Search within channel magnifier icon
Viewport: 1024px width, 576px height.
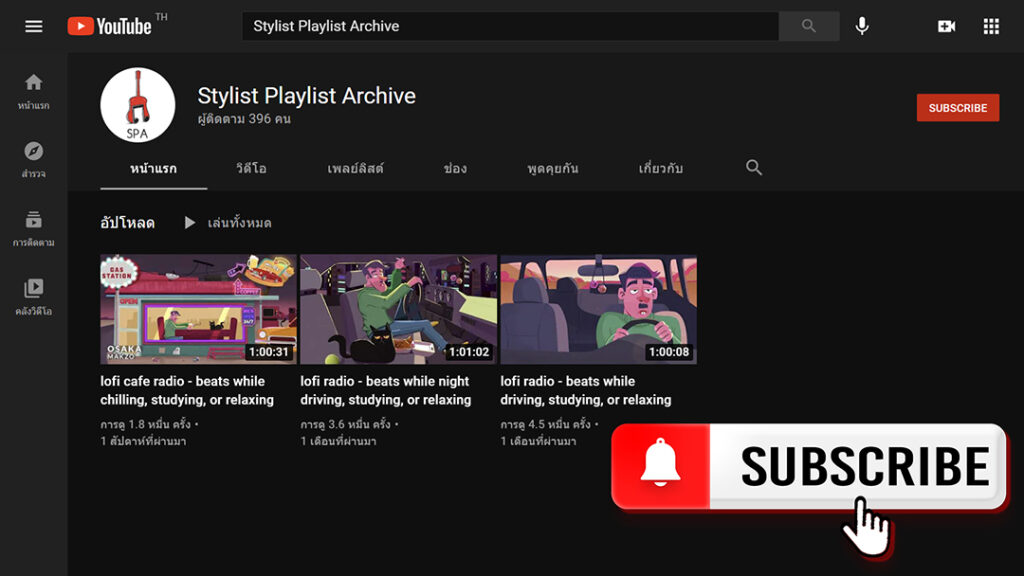coord(754,168)
